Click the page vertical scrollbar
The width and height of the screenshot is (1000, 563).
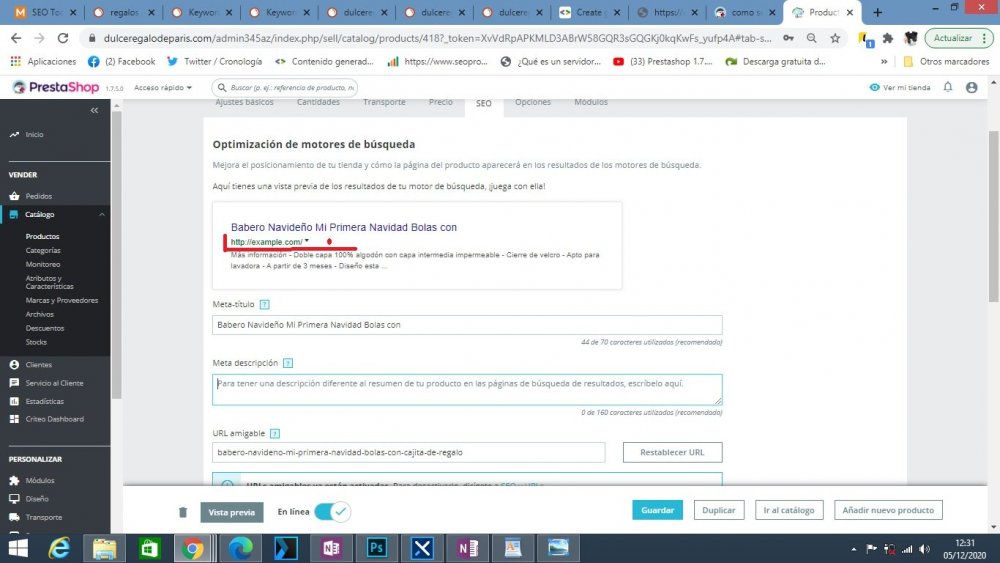[994, 217]
